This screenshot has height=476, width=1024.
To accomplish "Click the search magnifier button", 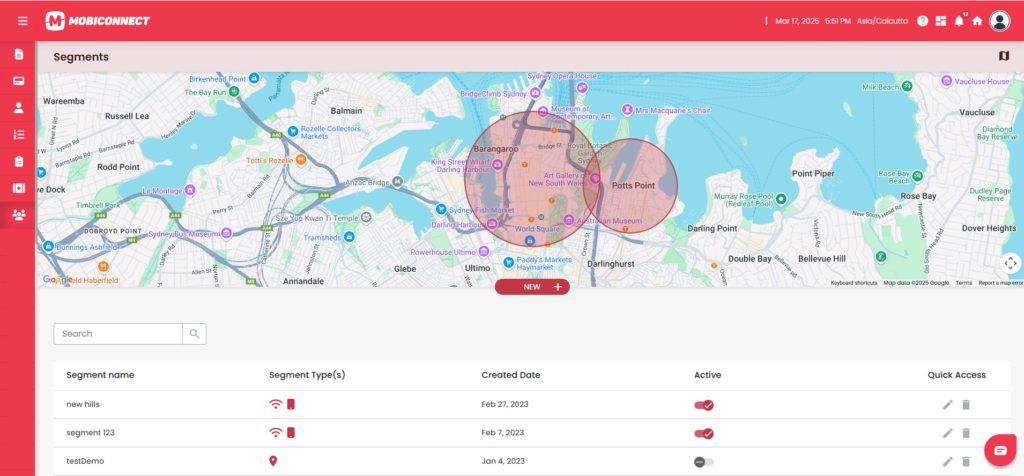I will tap(194, 334).
